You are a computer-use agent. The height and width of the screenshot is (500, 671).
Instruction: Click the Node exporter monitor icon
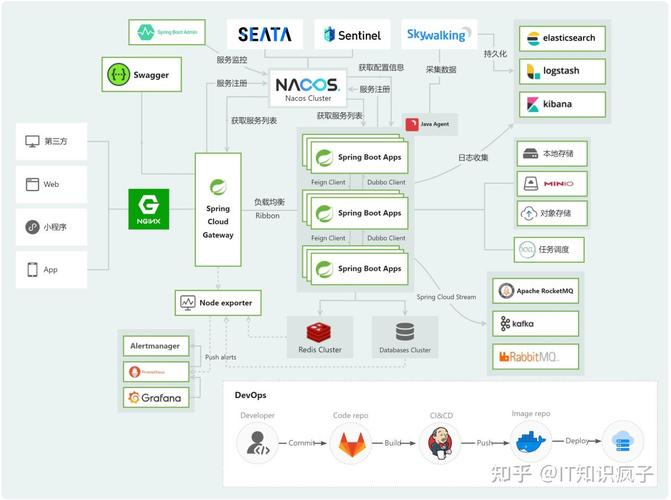coord(187,303)
